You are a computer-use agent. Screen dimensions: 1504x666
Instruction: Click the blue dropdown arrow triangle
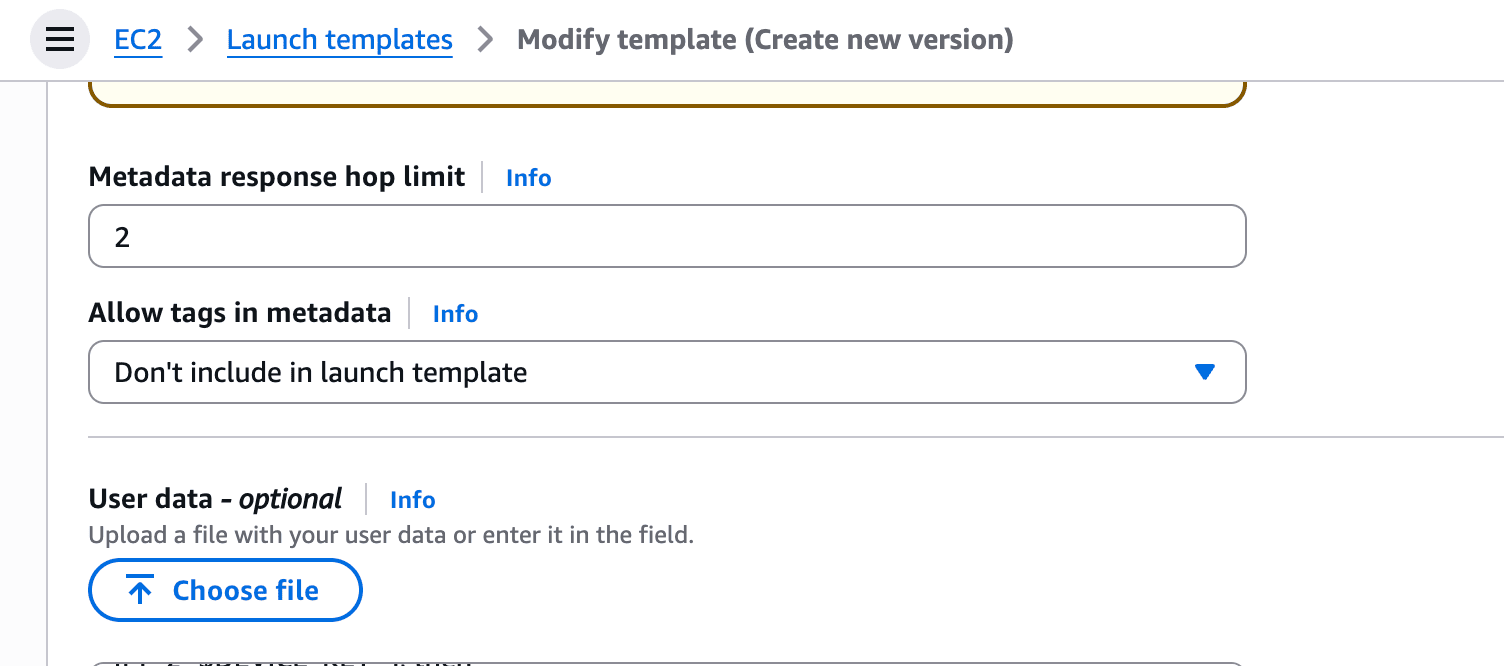(1204, 372)
